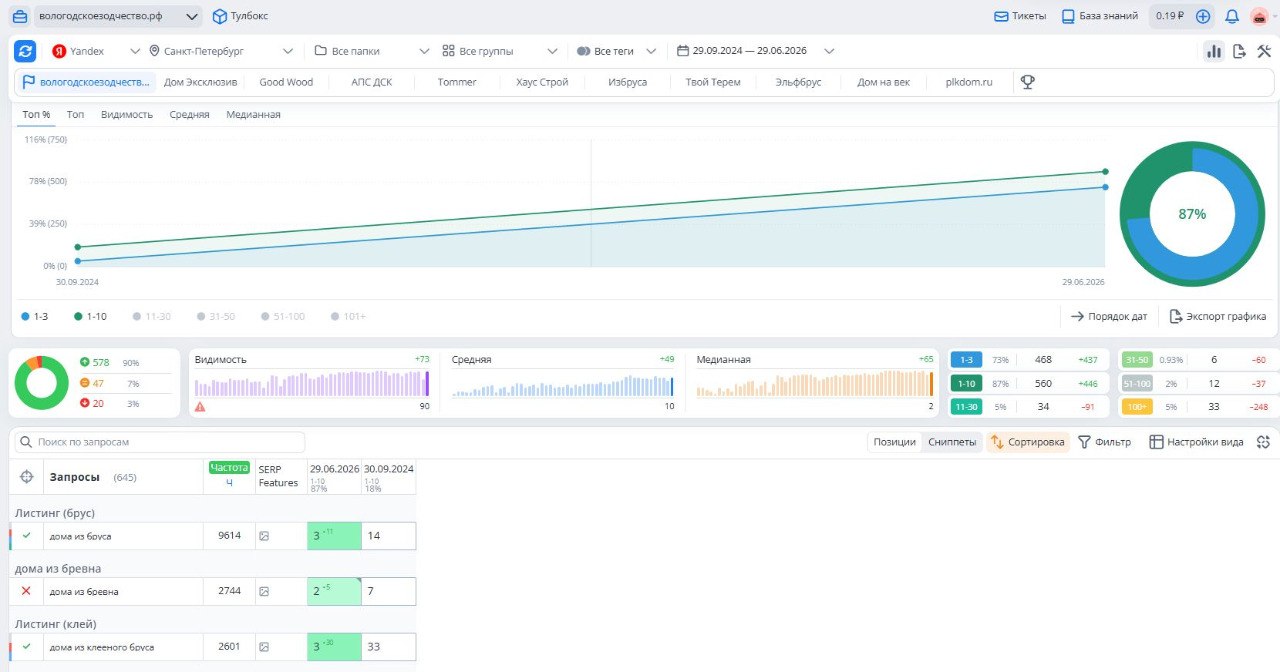Open База знаний
The image size is (1280, 672).
[x=1099, y=16]
